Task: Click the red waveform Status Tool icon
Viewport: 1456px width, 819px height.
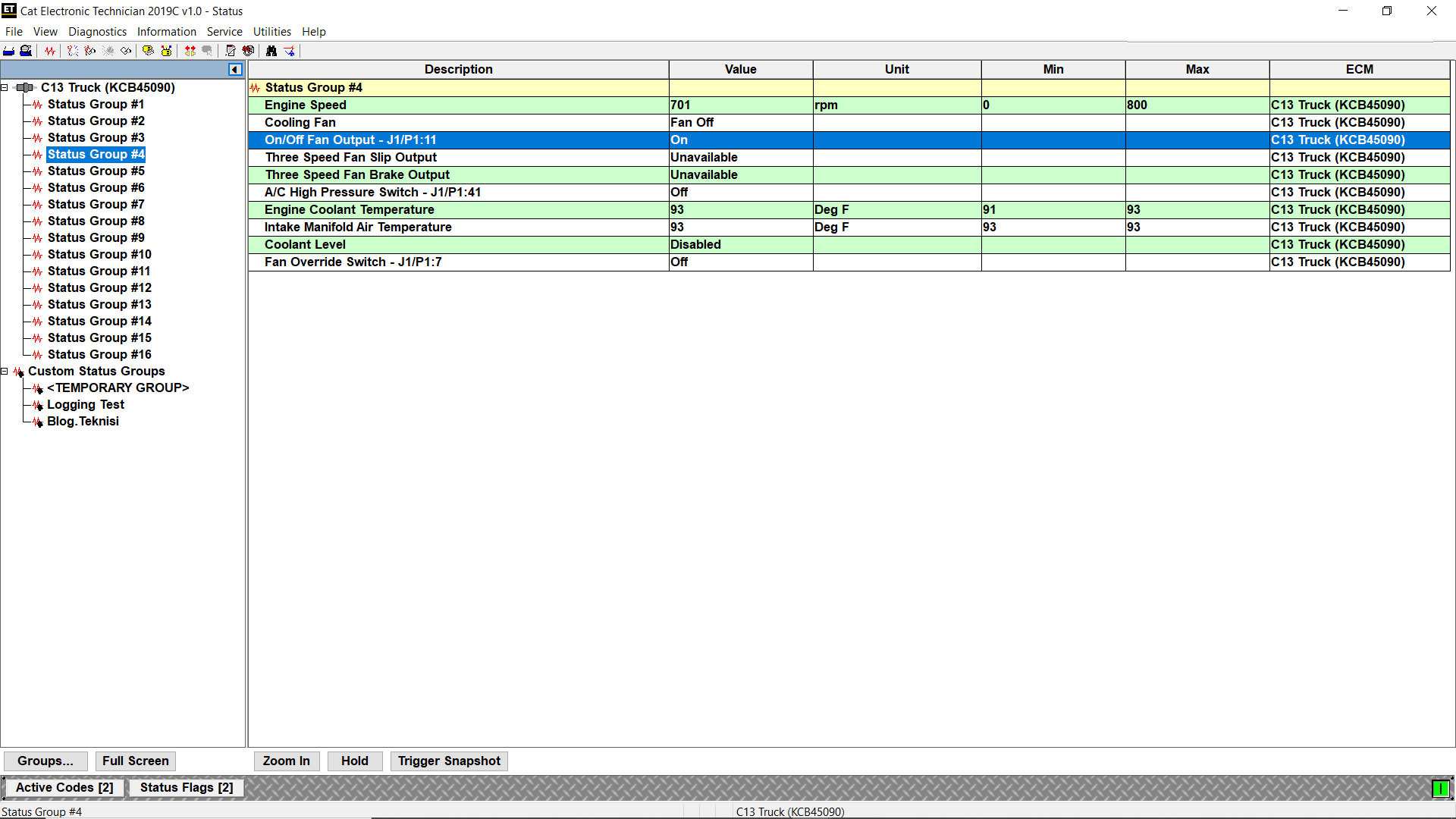Action: point(49,51)
